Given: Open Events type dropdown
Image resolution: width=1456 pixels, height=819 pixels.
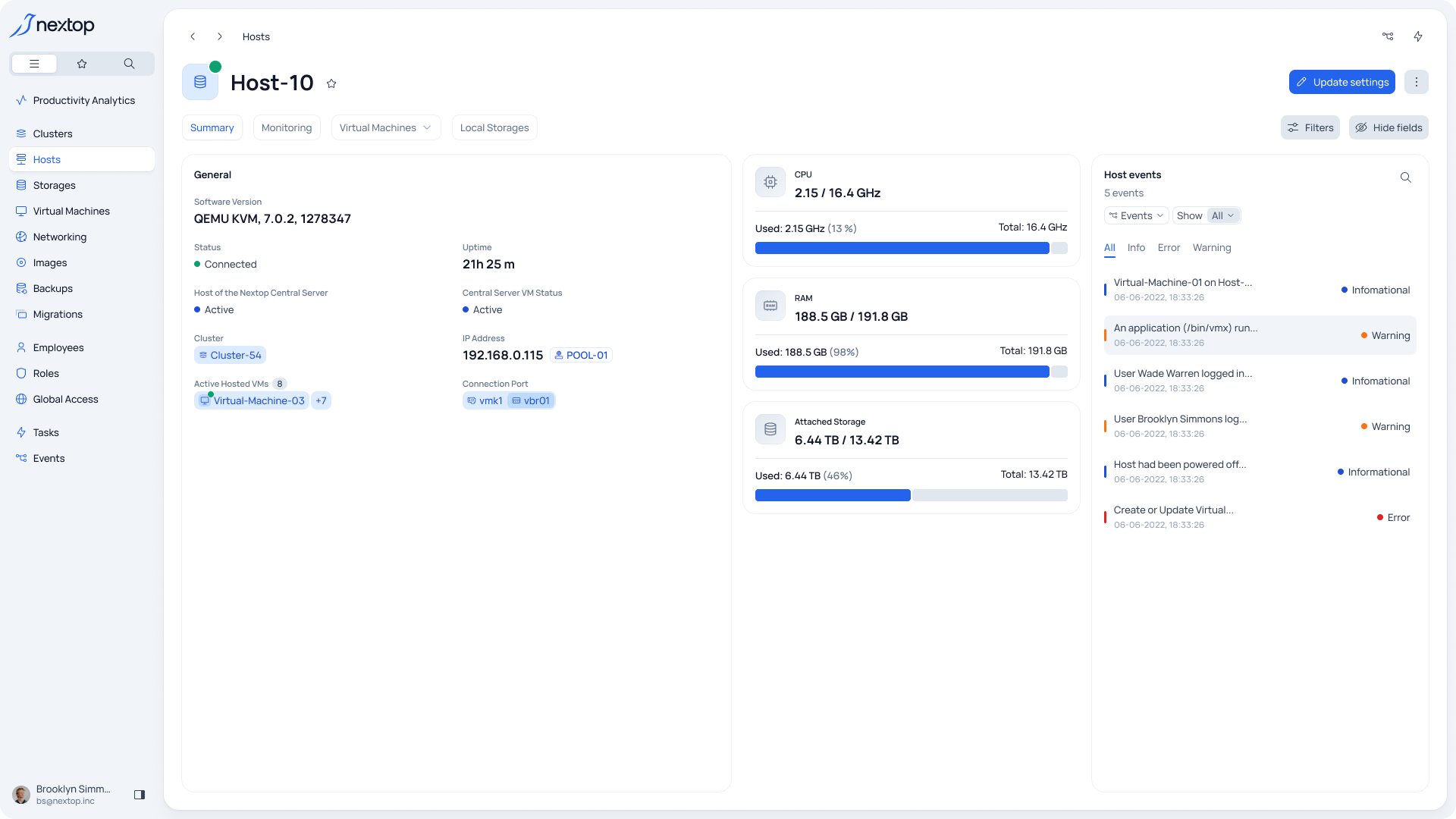Looking at the screenshot, I should point(1136,215).
